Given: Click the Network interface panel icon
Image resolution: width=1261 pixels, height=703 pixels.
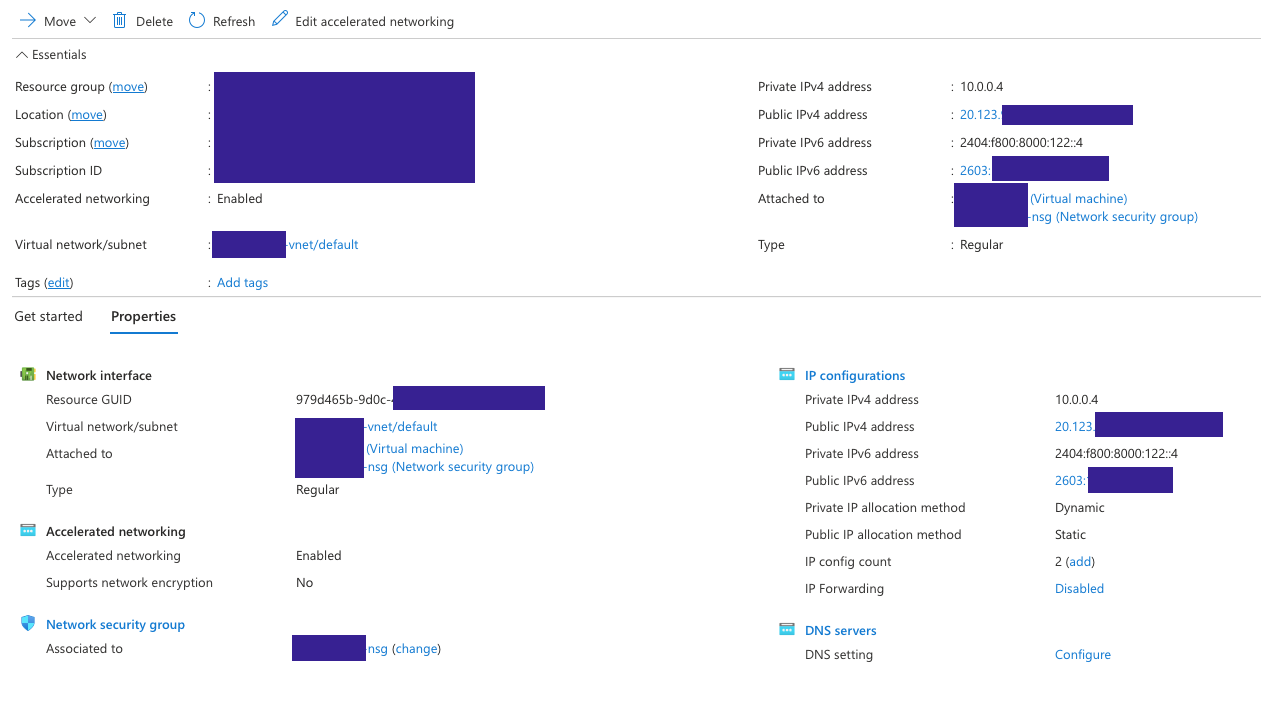Looking at the screenshot, I should click(27, 372).
